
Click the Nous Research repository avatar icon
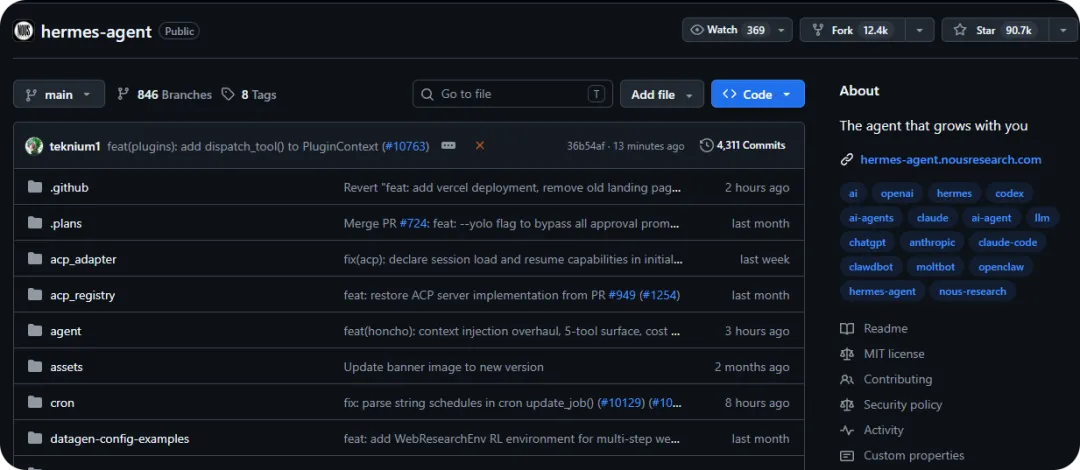tap(23, 31)
